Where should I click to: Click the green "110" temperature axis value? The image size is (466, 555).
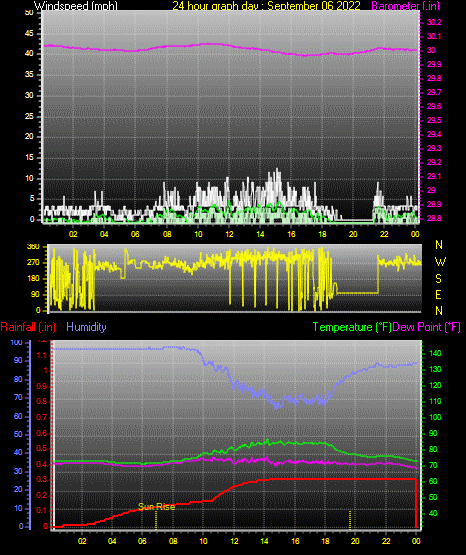[435, 401]
